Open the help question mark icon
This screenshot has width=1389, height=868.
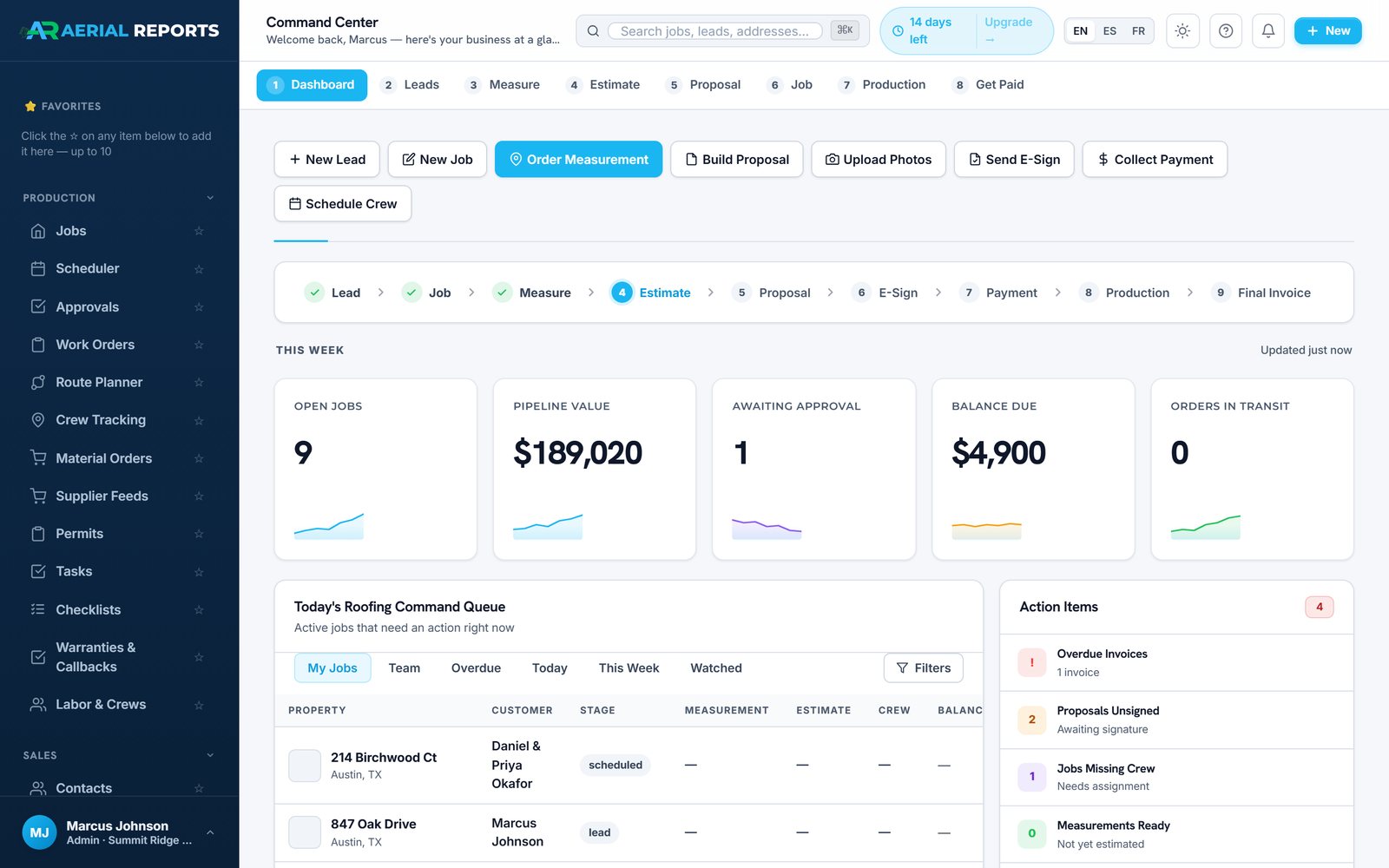(x=1226, y=31)
